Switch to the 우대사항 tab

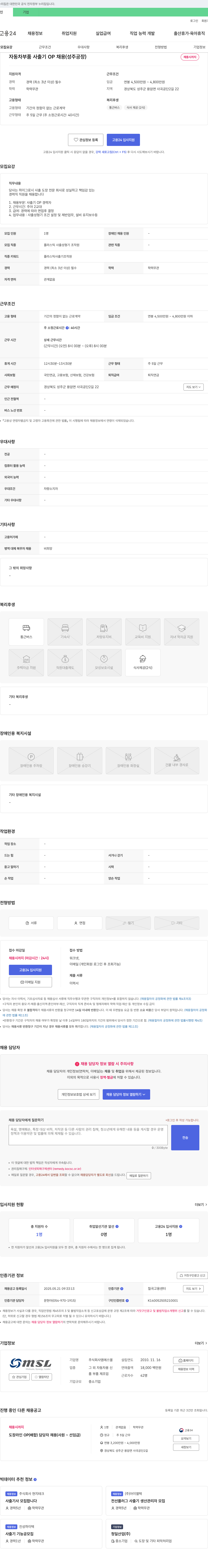tap(83, 47)
